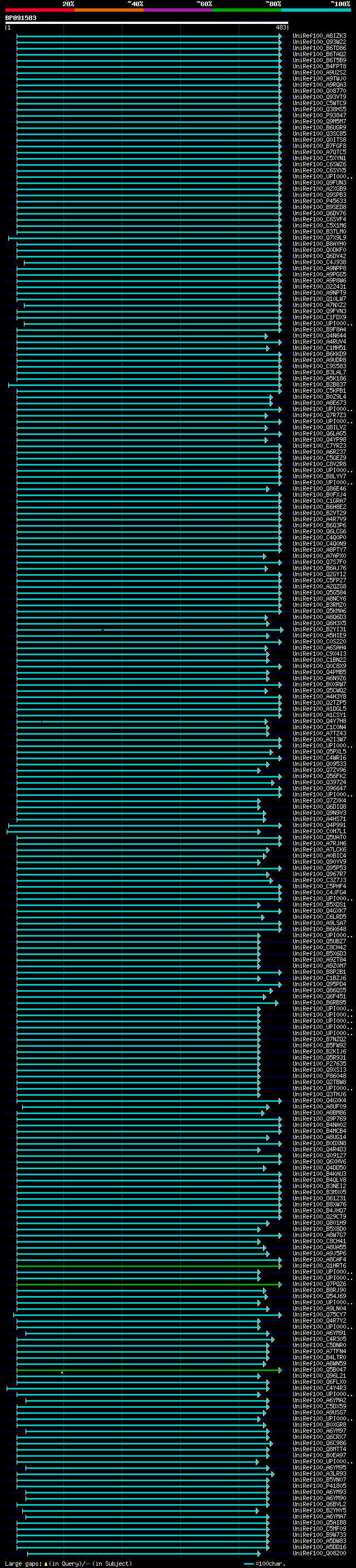Screen dimensions: 356x1568
Task: Select hit UniRef100_A5DD16
Action: [x=319, y=1548]
